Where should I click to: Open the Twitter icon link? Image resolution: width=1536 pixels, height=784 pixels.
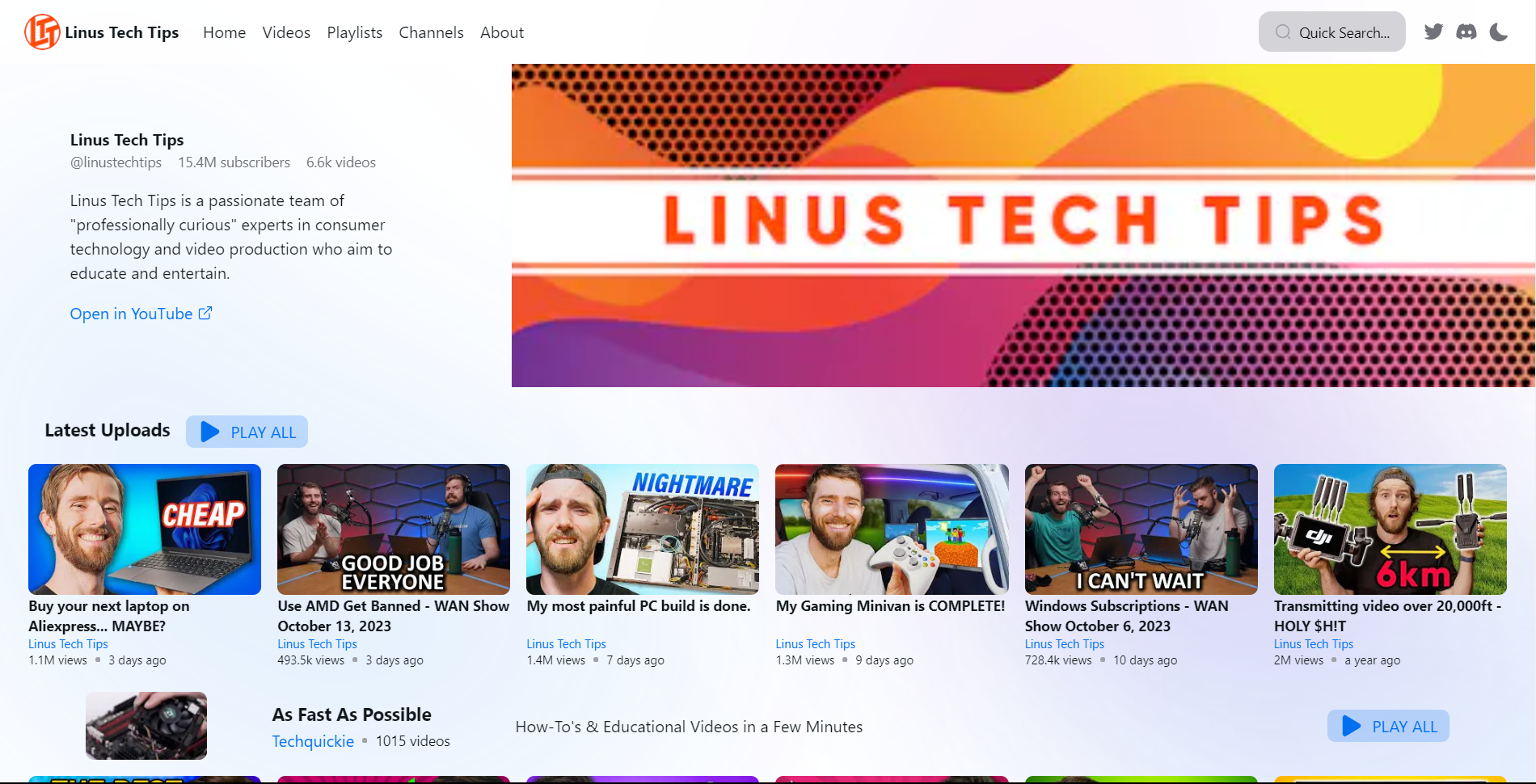tap(1434, 32)
